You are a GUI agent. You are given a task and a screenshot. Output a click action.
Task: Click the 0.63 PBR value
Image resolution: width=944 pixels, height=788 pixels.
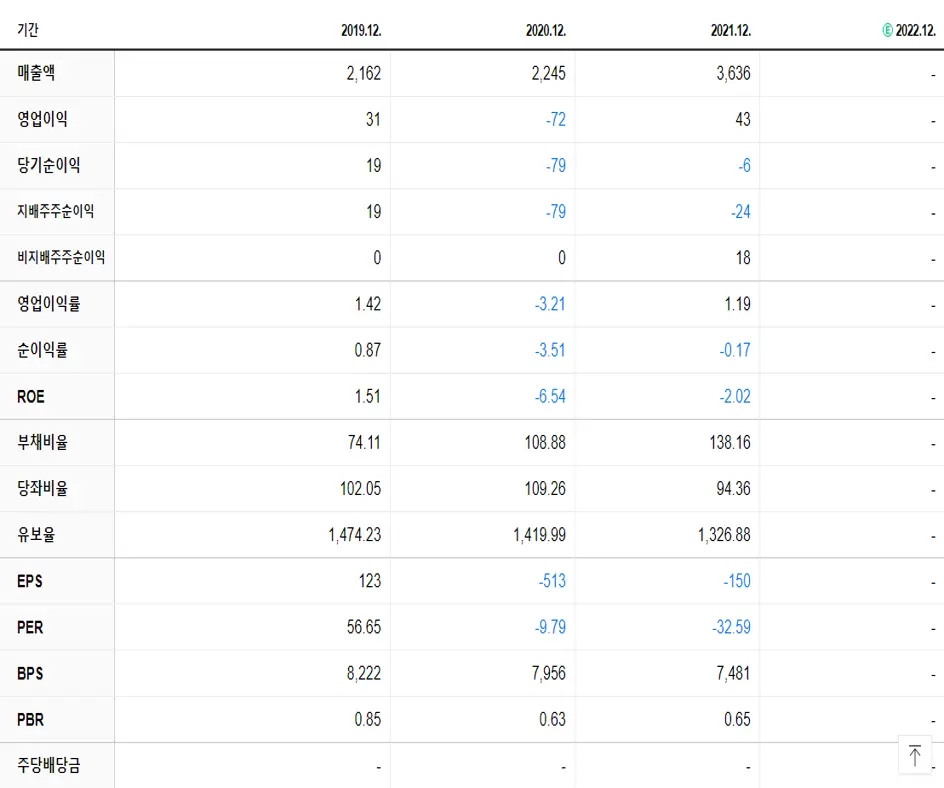[553, 719]
